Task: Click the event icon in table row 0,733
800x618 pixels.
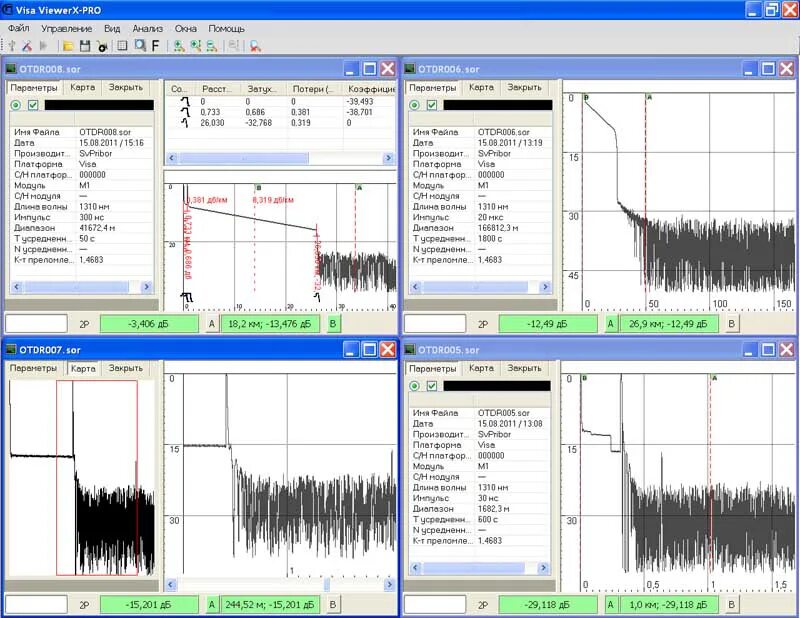Action: pos(186,112)
